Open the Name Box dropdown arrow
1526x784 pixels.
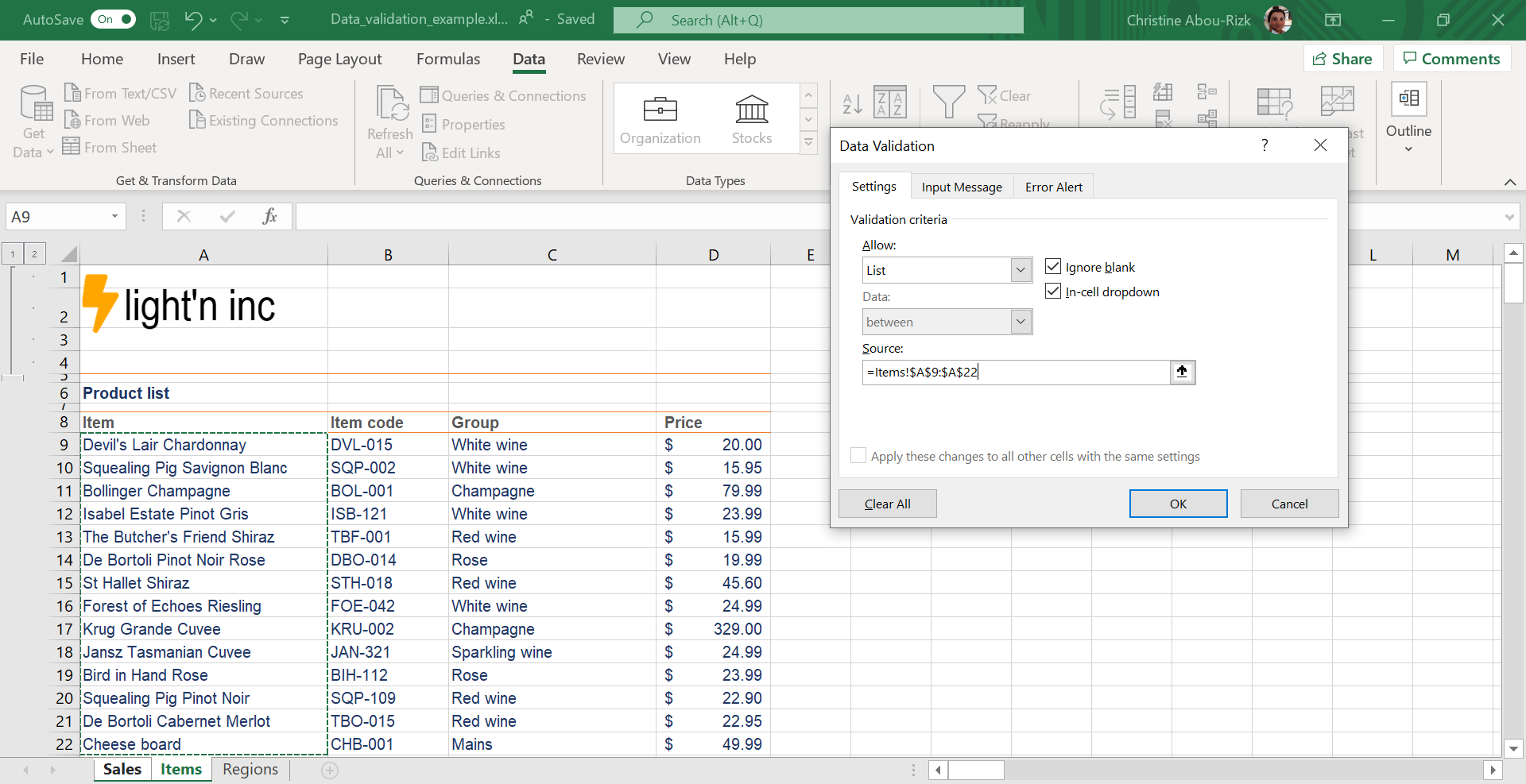click(x=114, y=217)
